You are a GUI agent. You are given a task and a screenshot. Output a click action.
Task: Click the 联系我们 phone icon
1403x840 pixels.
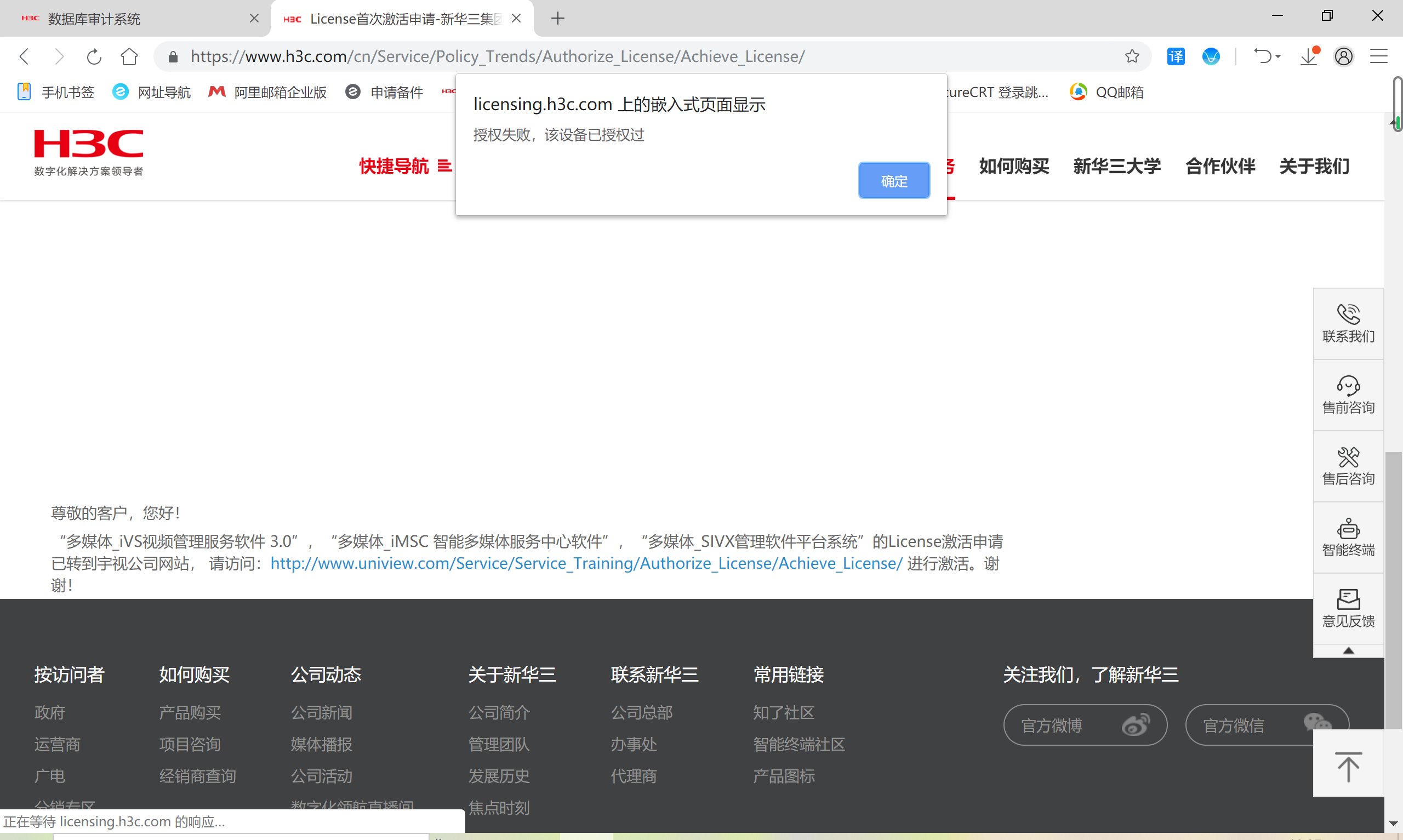(x=1348, y=314)
